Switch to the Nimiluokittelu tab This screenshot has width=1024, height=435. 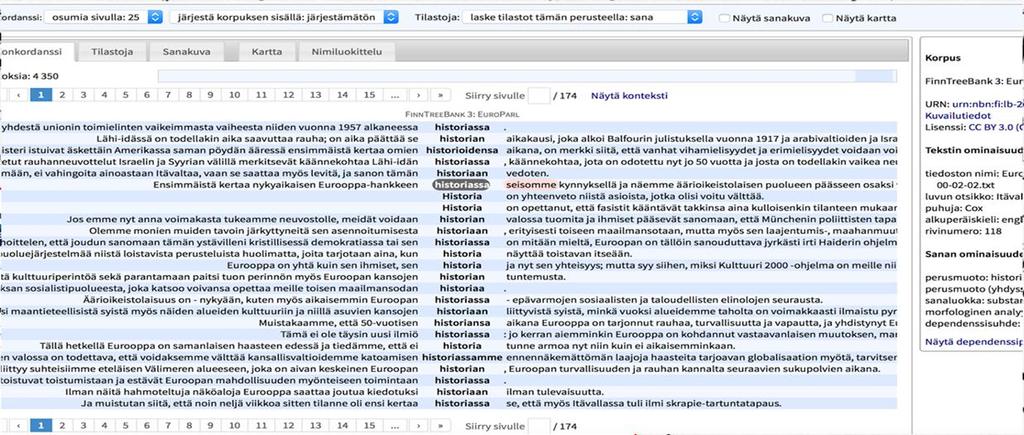[x=346, y=52]
